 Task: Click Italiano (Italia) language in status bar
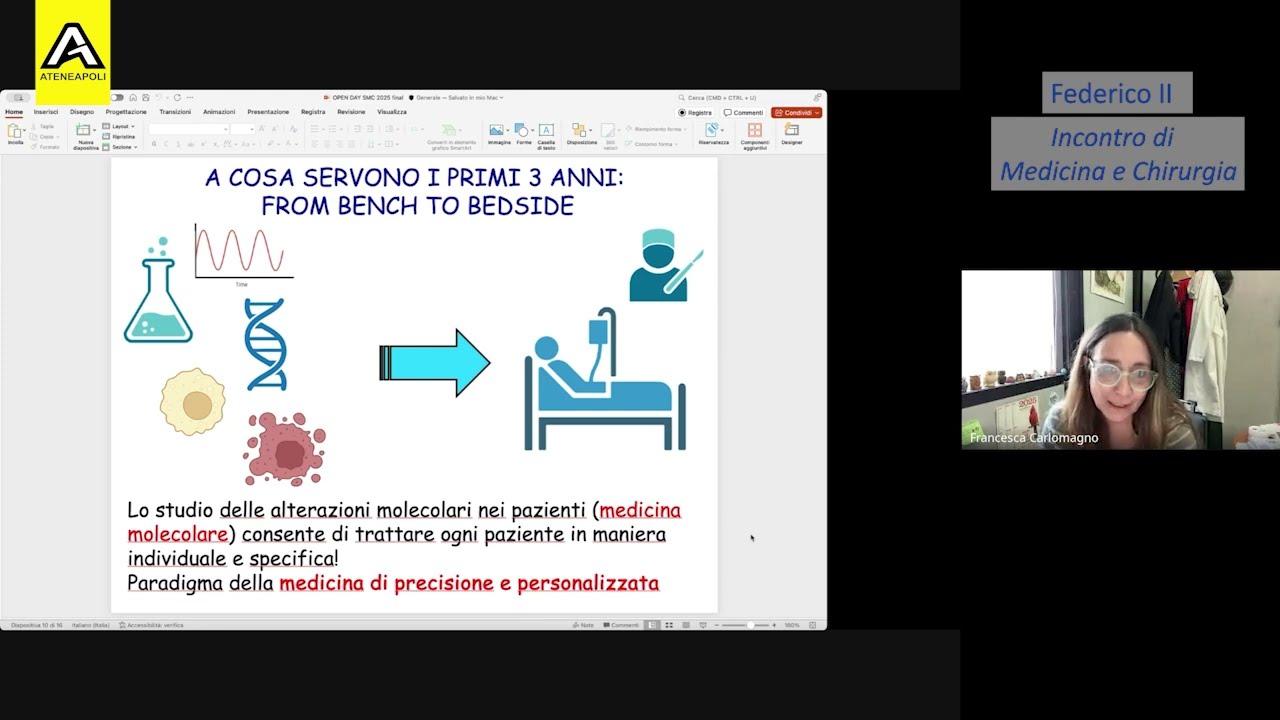tap(91, 625)
